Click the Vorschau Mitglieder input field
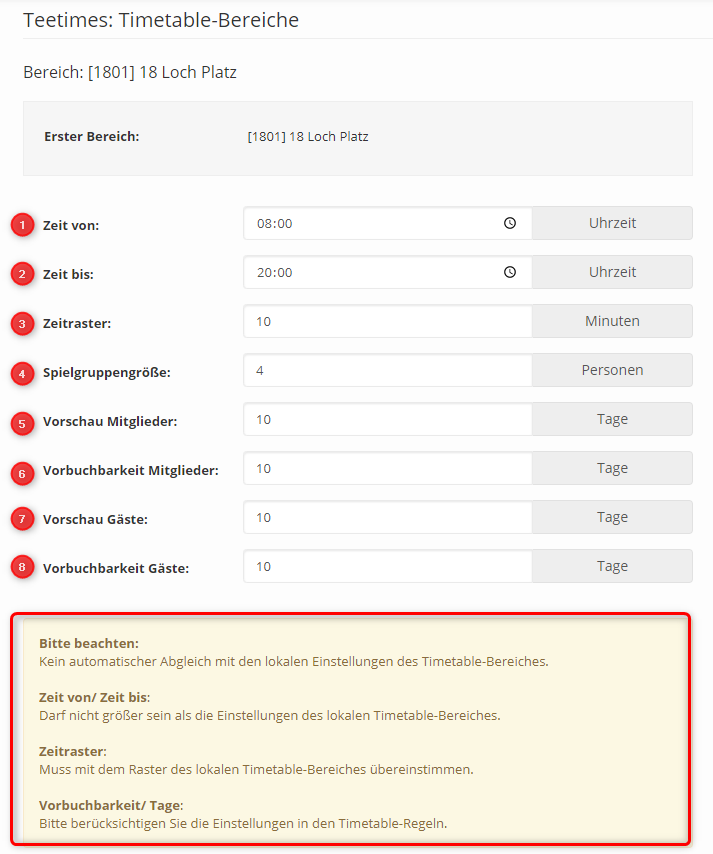 pos(387,420)
